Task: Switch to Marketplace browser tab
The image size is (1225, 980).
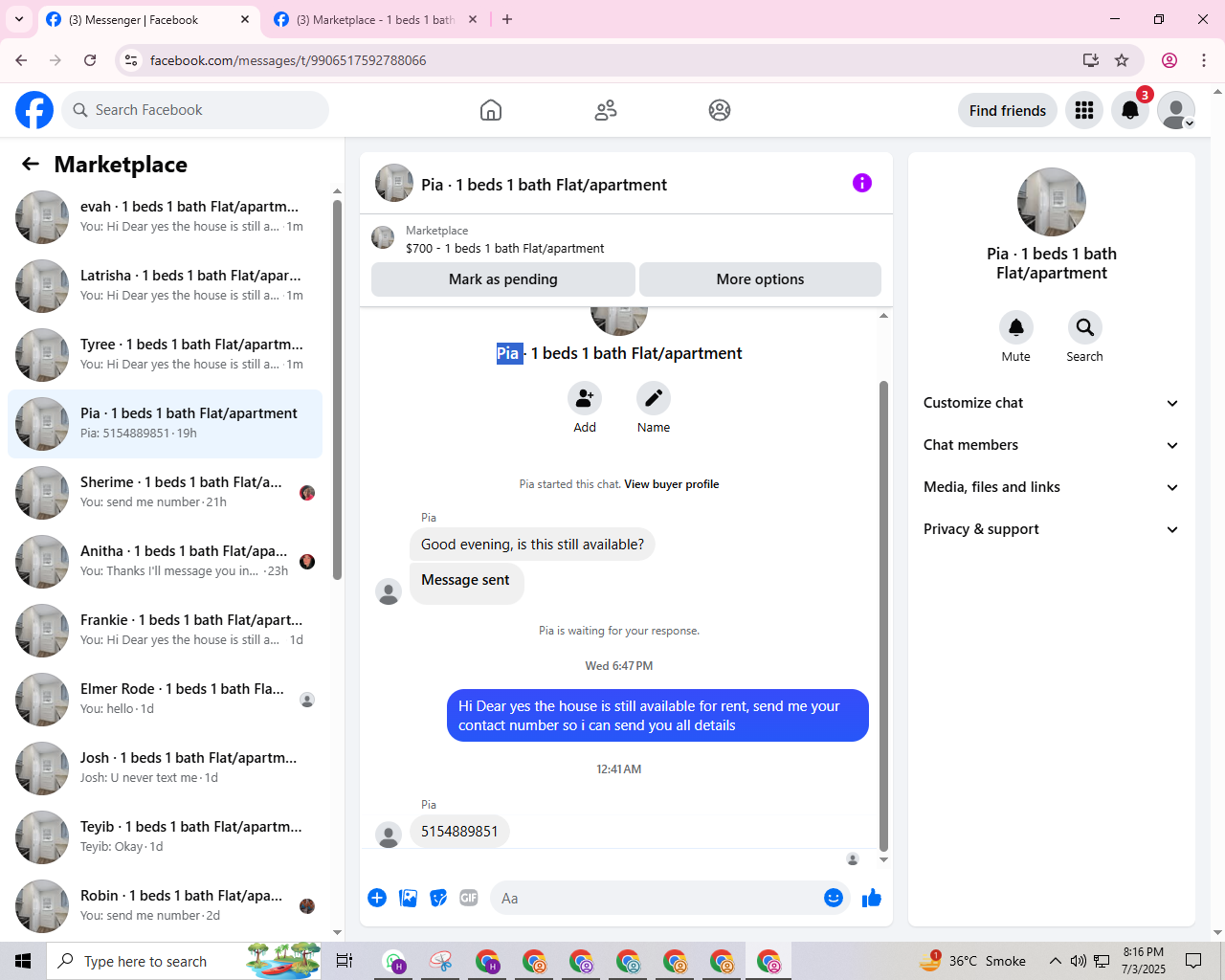Action: click(374, 19)
